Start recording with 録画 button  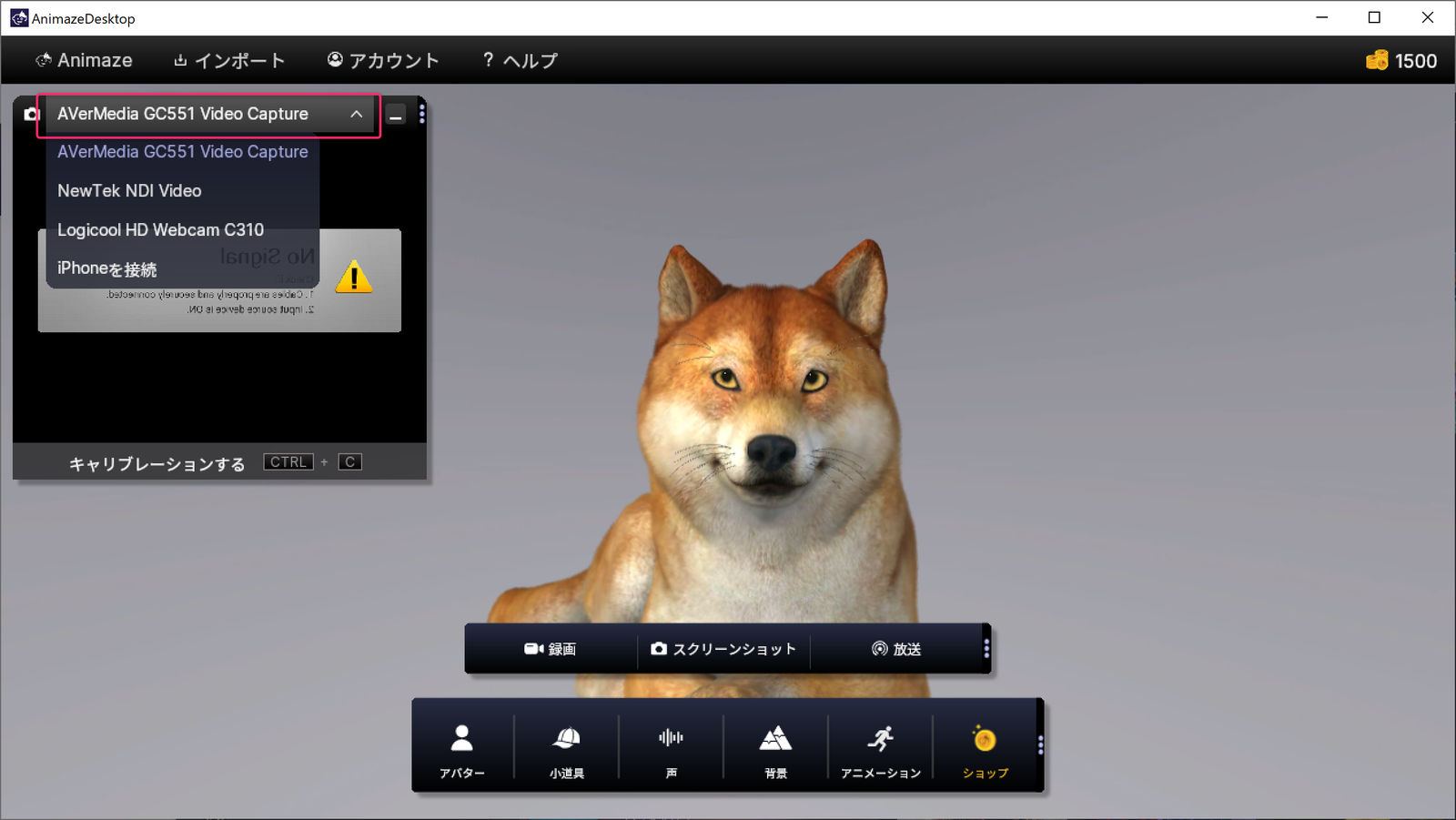coord(551,649)
